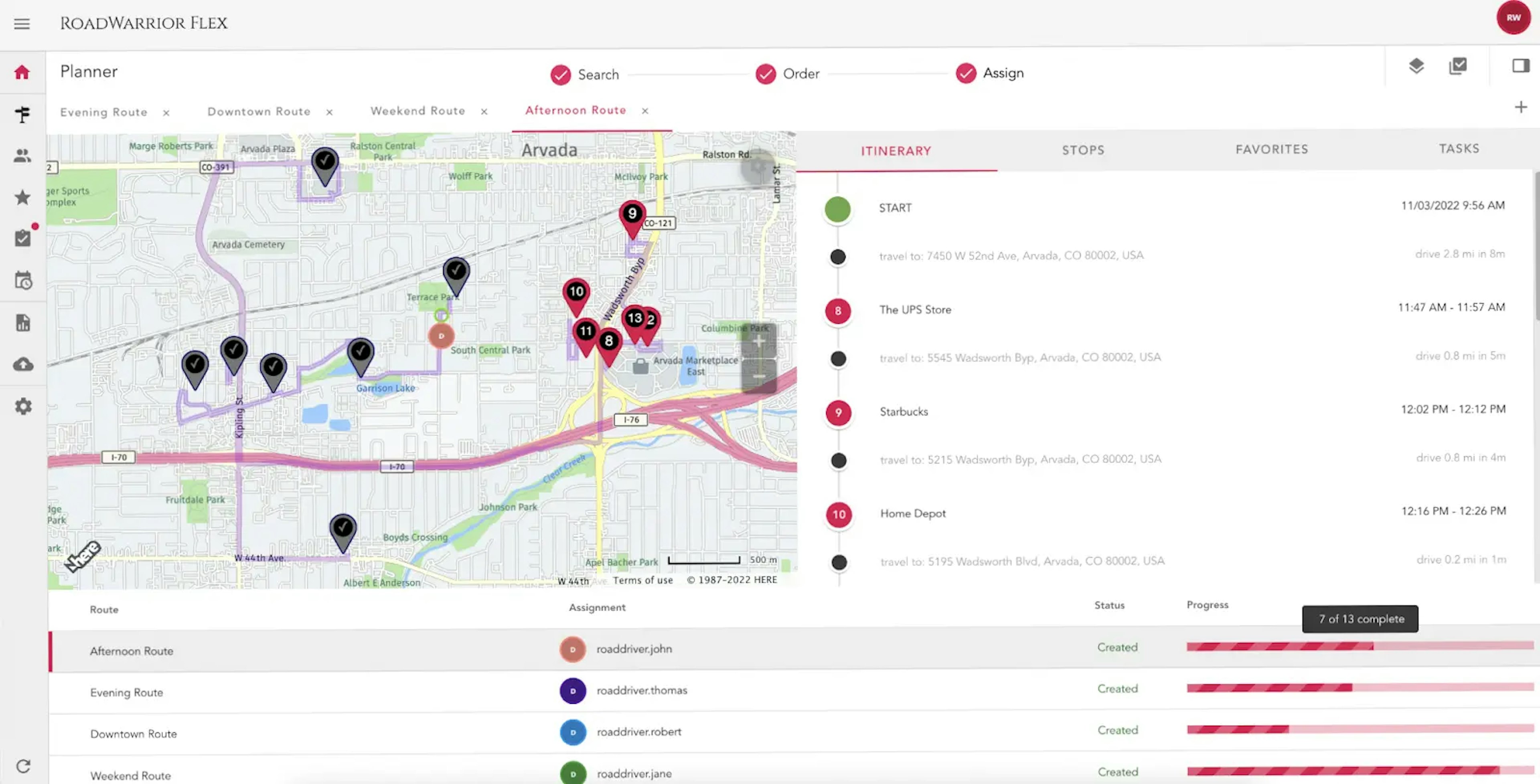Click refresh routes icon at bottom left
This screenshot has height=784, width=1540.
coord(23,766)
